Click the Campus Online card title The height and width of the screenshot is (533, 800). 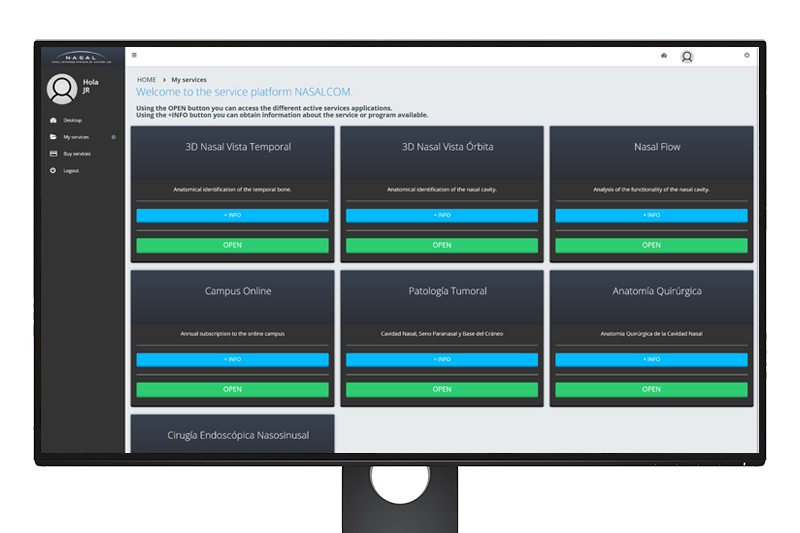click(238, 291)
